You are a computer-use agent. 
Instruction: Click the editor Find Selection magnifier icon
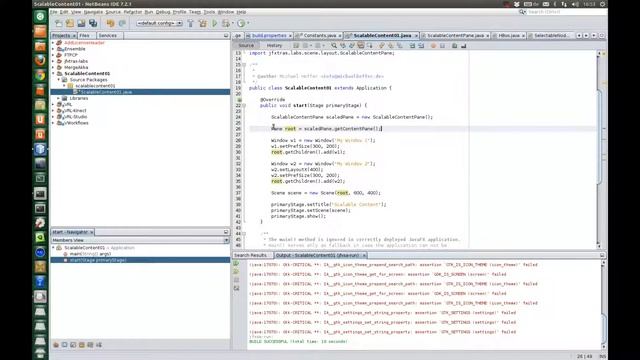pyautogui.click(x=334, y=46)
